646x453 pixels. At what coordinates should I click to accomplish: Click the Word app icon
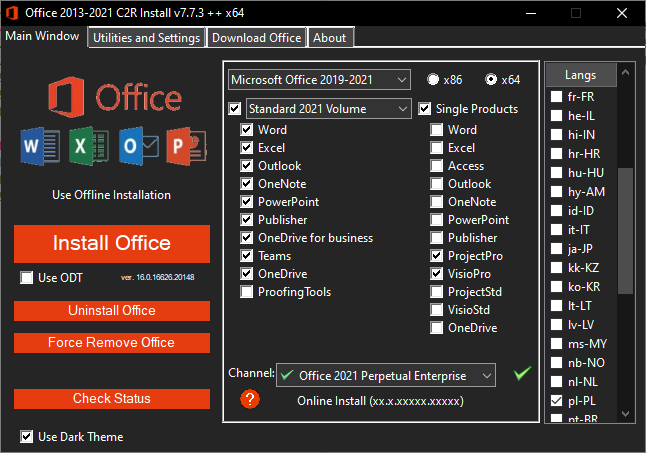tap(40, 146)
